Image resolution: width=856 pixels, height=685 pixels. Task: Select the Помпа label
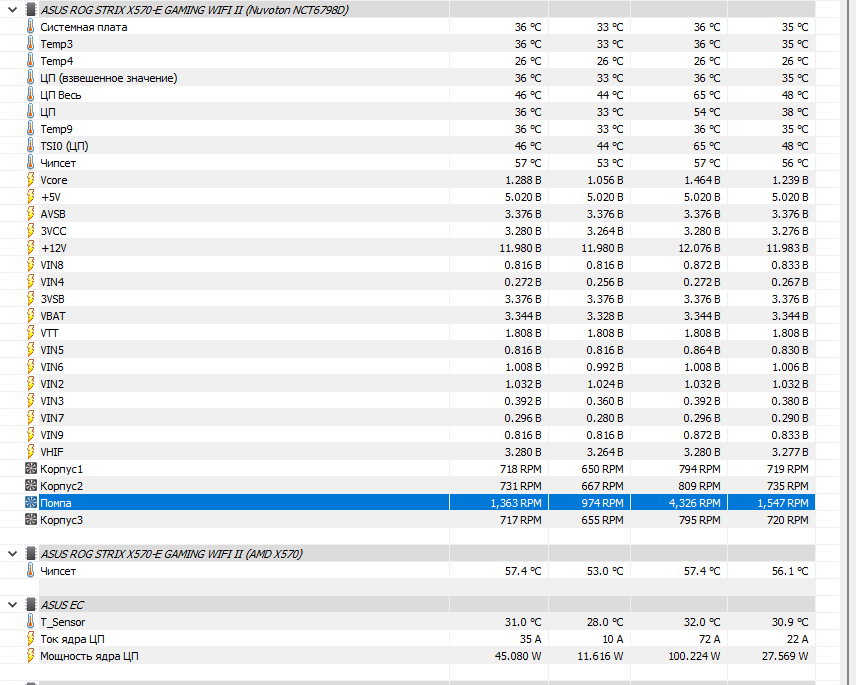[x=56, y=503]
